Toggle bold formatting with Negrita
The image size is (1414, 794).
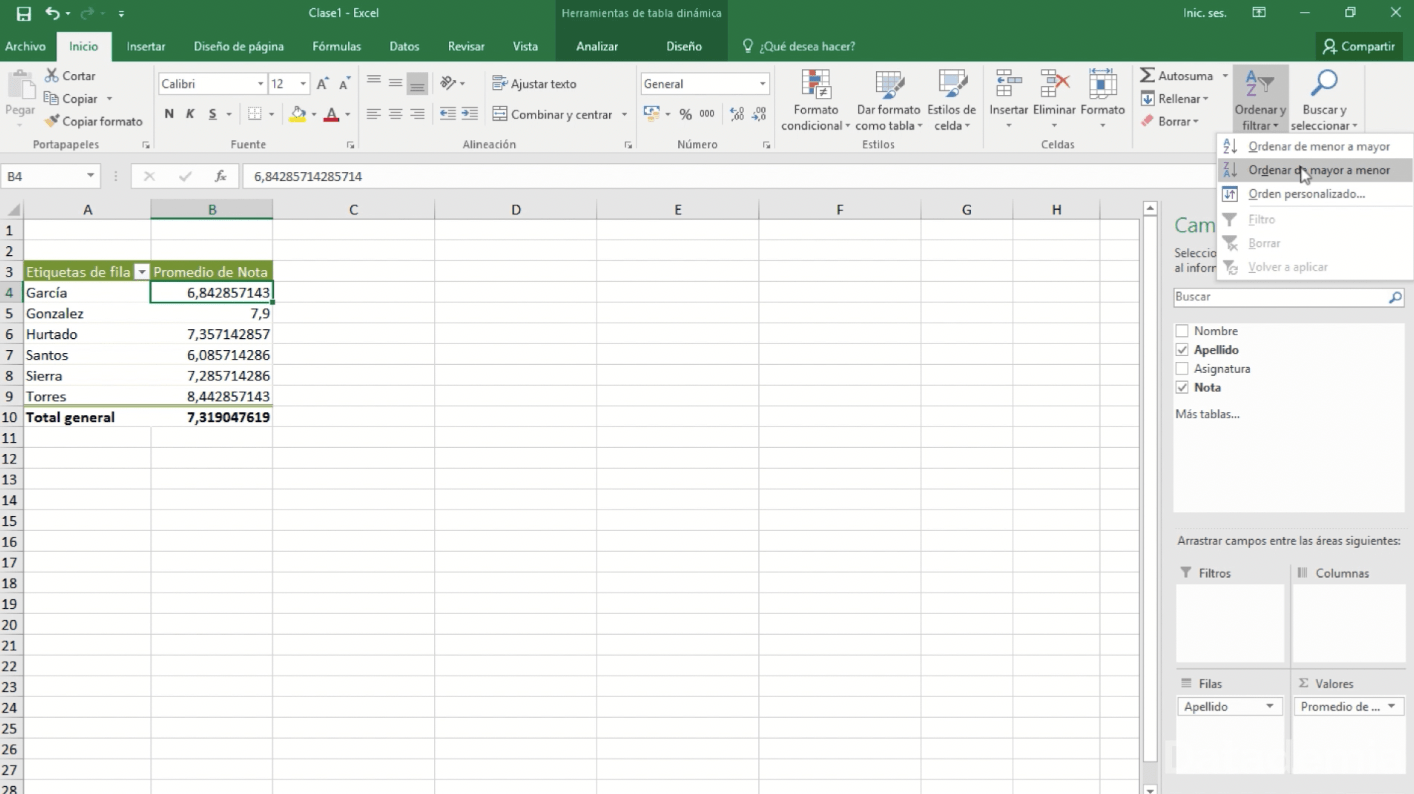coord(168,113)
